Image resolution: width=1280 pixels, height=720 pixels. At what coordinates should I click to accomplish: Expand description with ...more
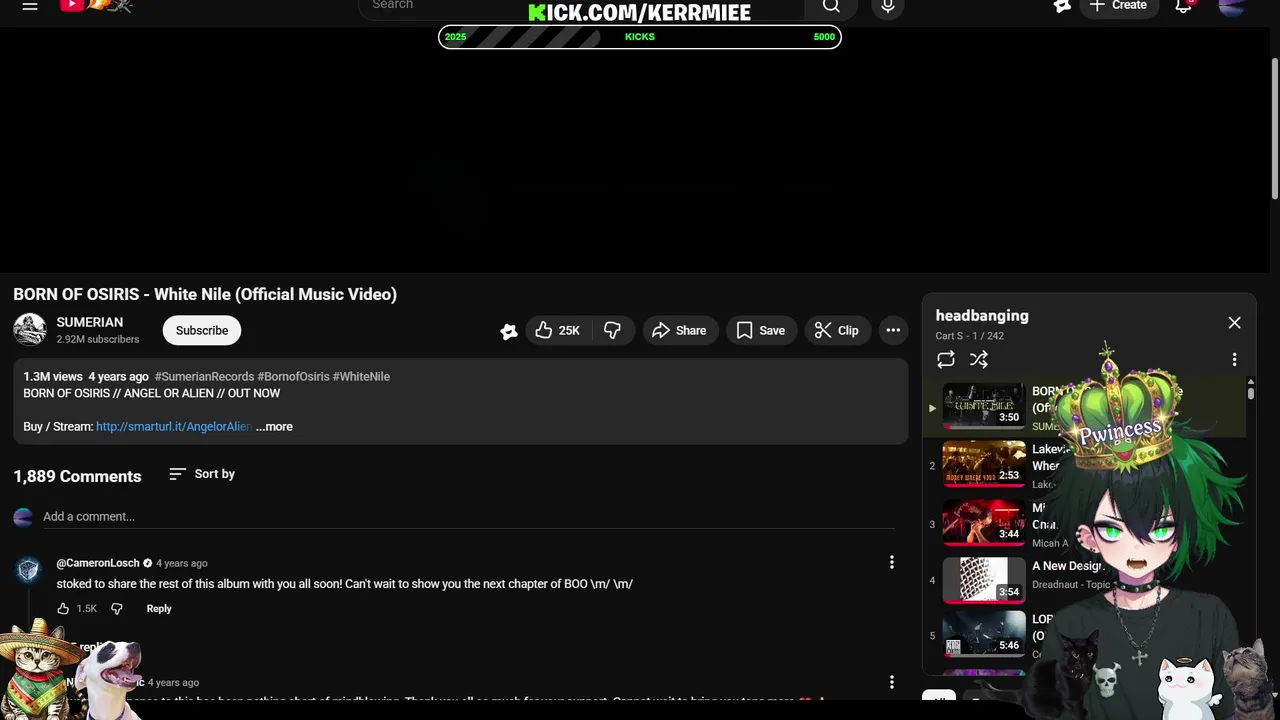click(274, 426)
